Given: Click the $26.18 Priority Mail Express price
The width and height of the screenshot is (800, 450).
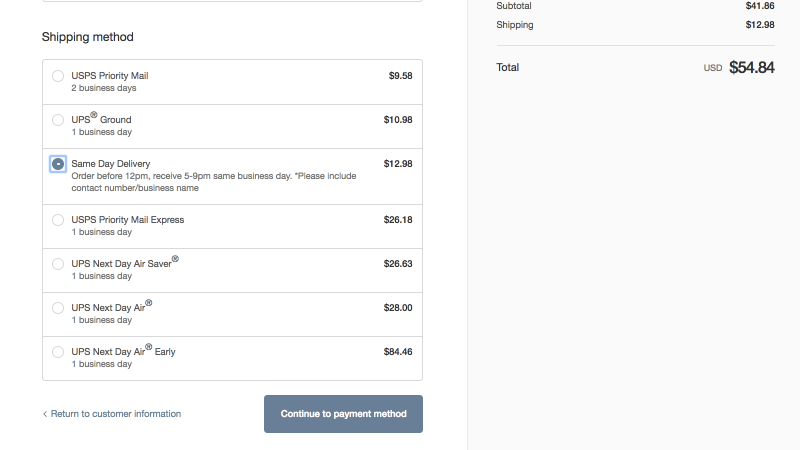Looking at the screenshot, I should [x=398, y=219].
